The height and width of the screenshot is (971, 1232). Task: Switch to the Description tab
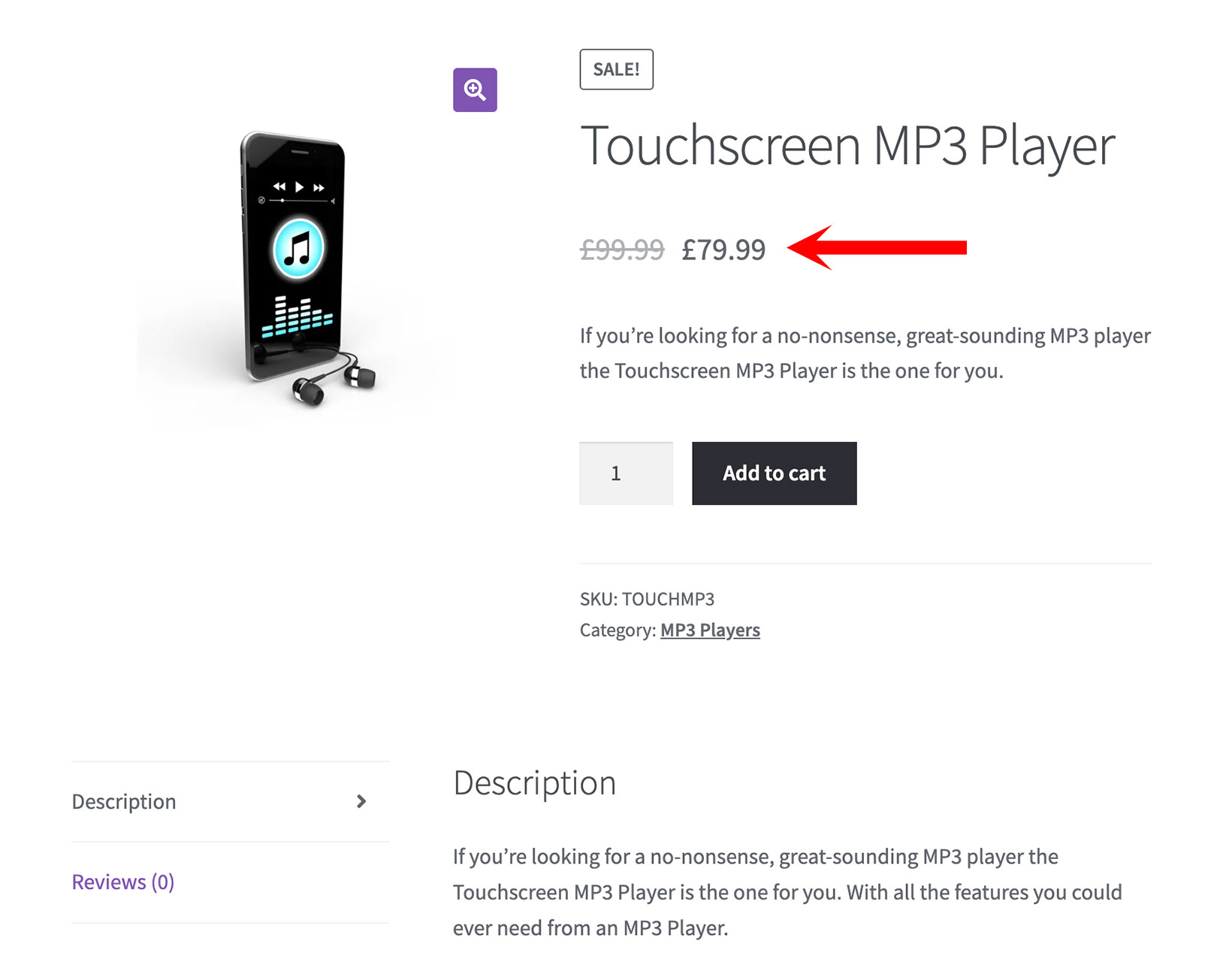click(124, 802)
